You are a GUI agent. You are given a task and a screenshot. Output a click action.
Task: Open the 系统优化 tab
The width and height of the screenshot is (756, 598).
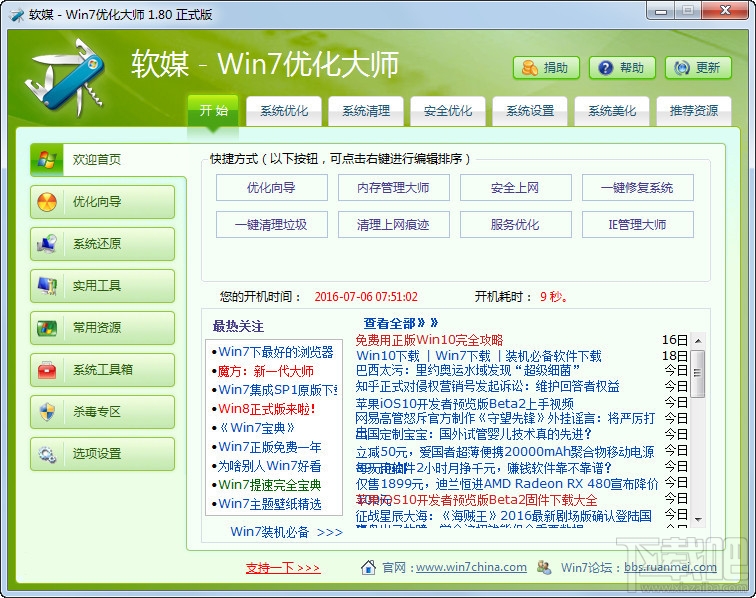click(284, 111)
